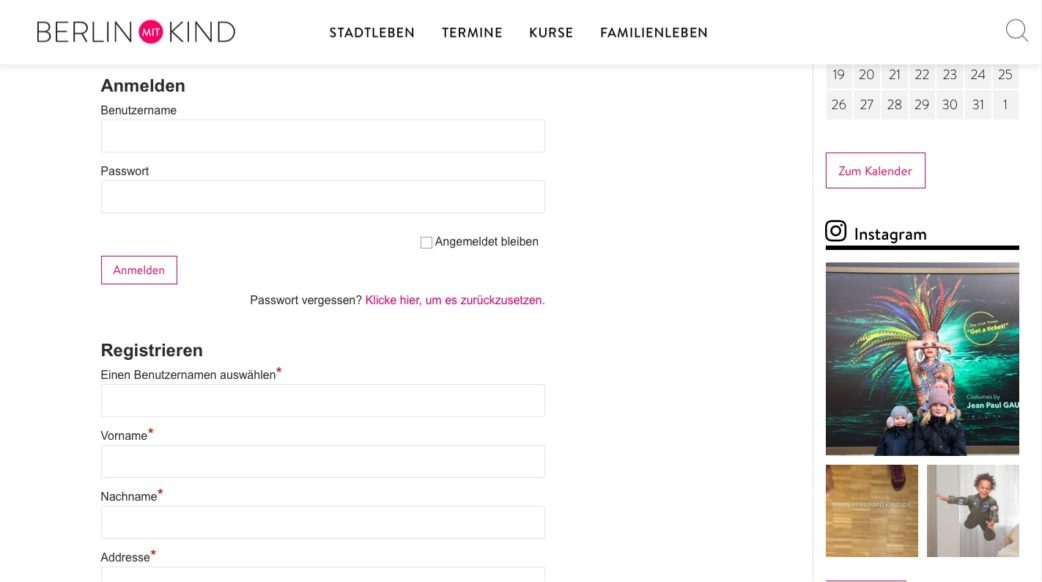Open the Termine menu
This screenshot has width=1042, height=582.
pos(472,33)
